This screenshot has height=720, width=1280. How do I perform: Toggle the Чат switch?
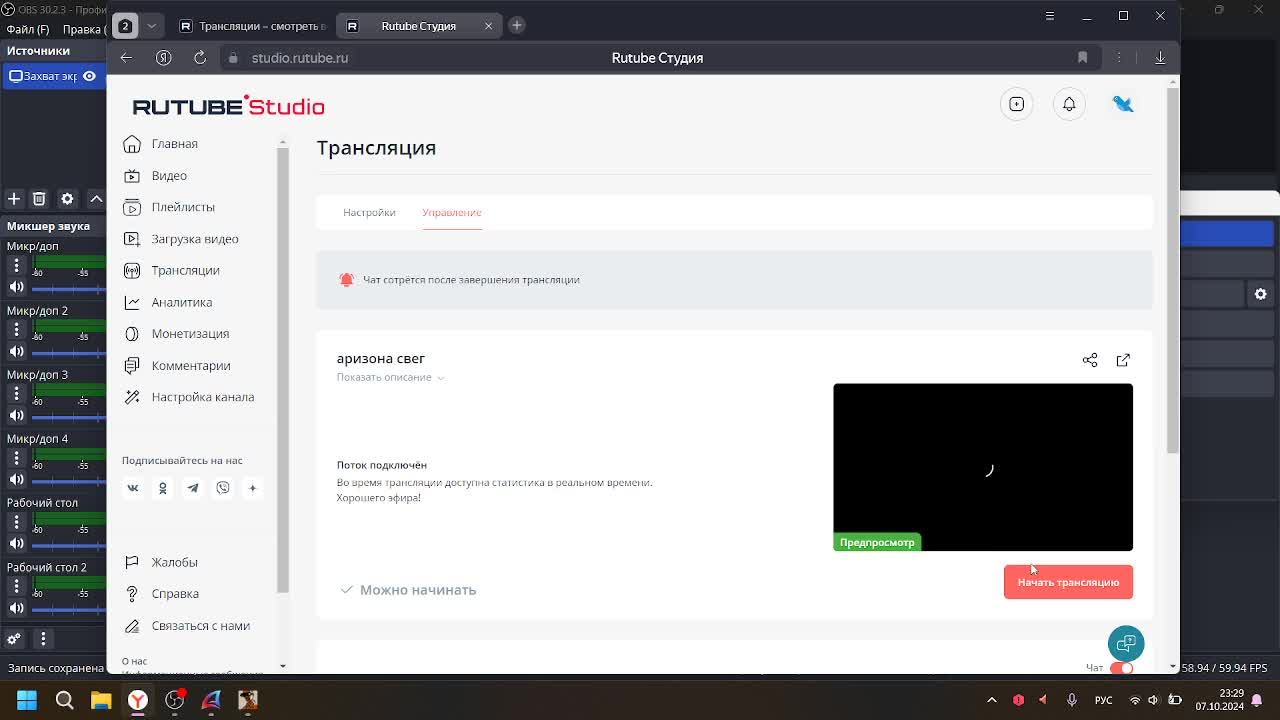[1122, 668]
